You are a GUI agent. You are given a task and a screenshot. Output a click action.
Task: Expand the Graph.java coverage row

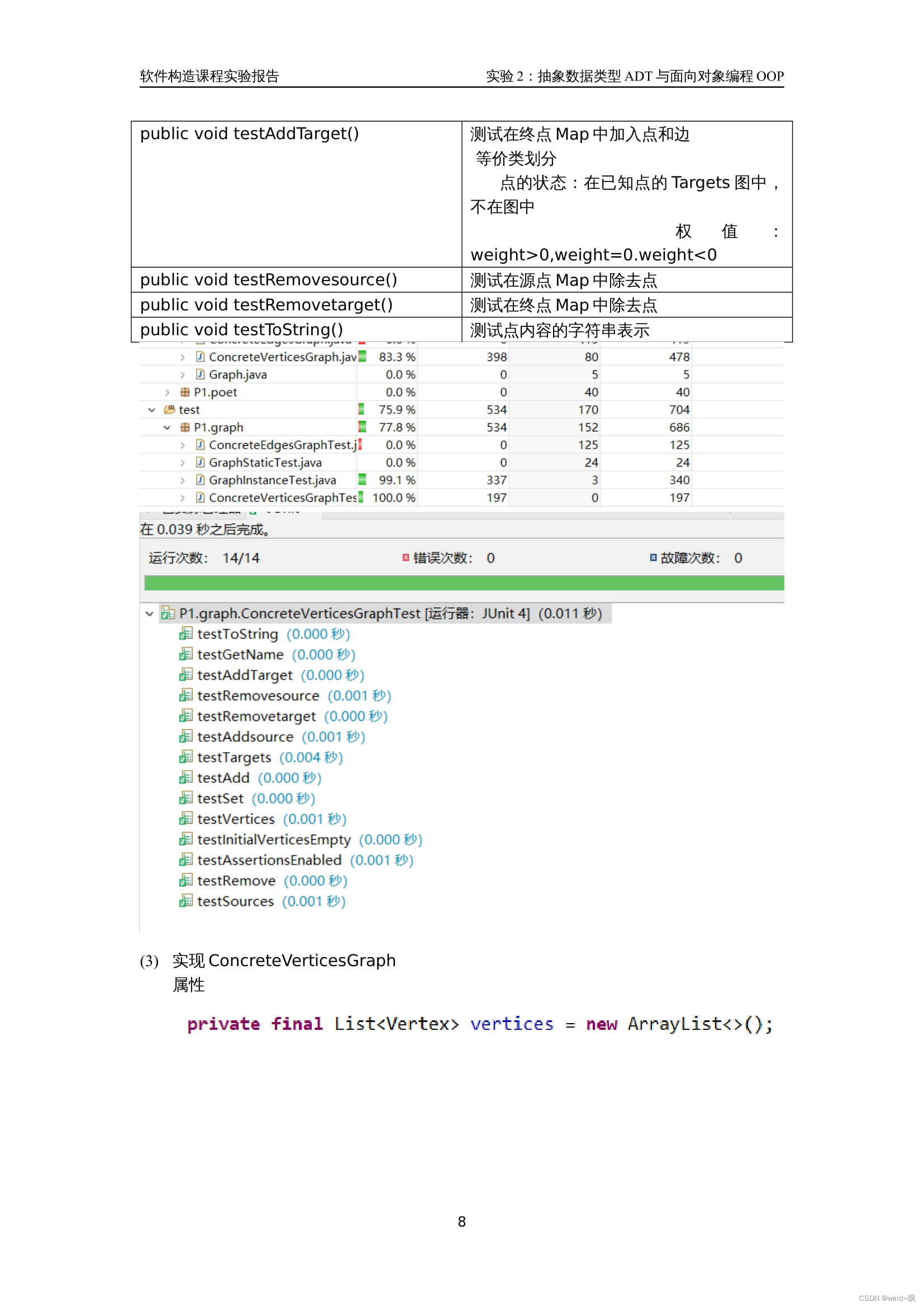coord(182,375)
